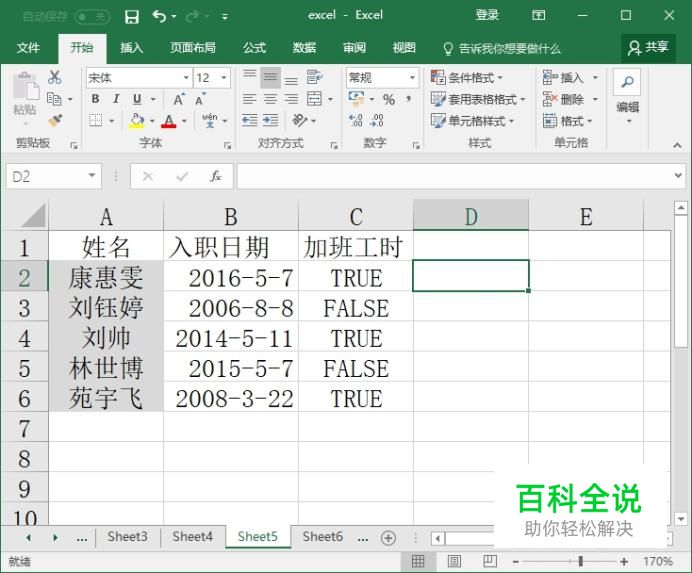Increase font size with larger A
Screen dimensions: 692x573
tap(179, 99)
